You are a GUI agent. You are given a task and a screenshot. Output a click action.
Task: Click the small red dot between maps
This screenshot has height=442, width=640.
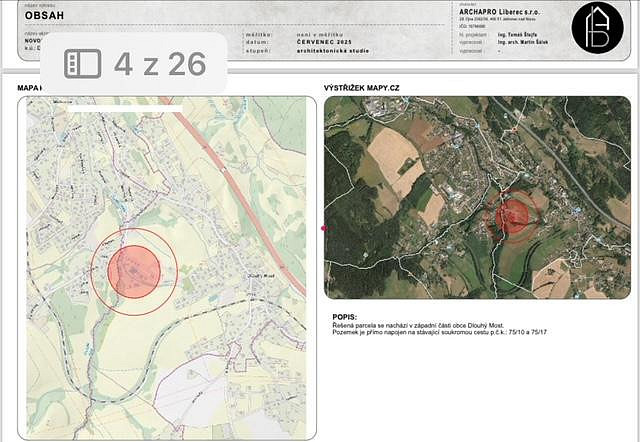click(323, 228)
